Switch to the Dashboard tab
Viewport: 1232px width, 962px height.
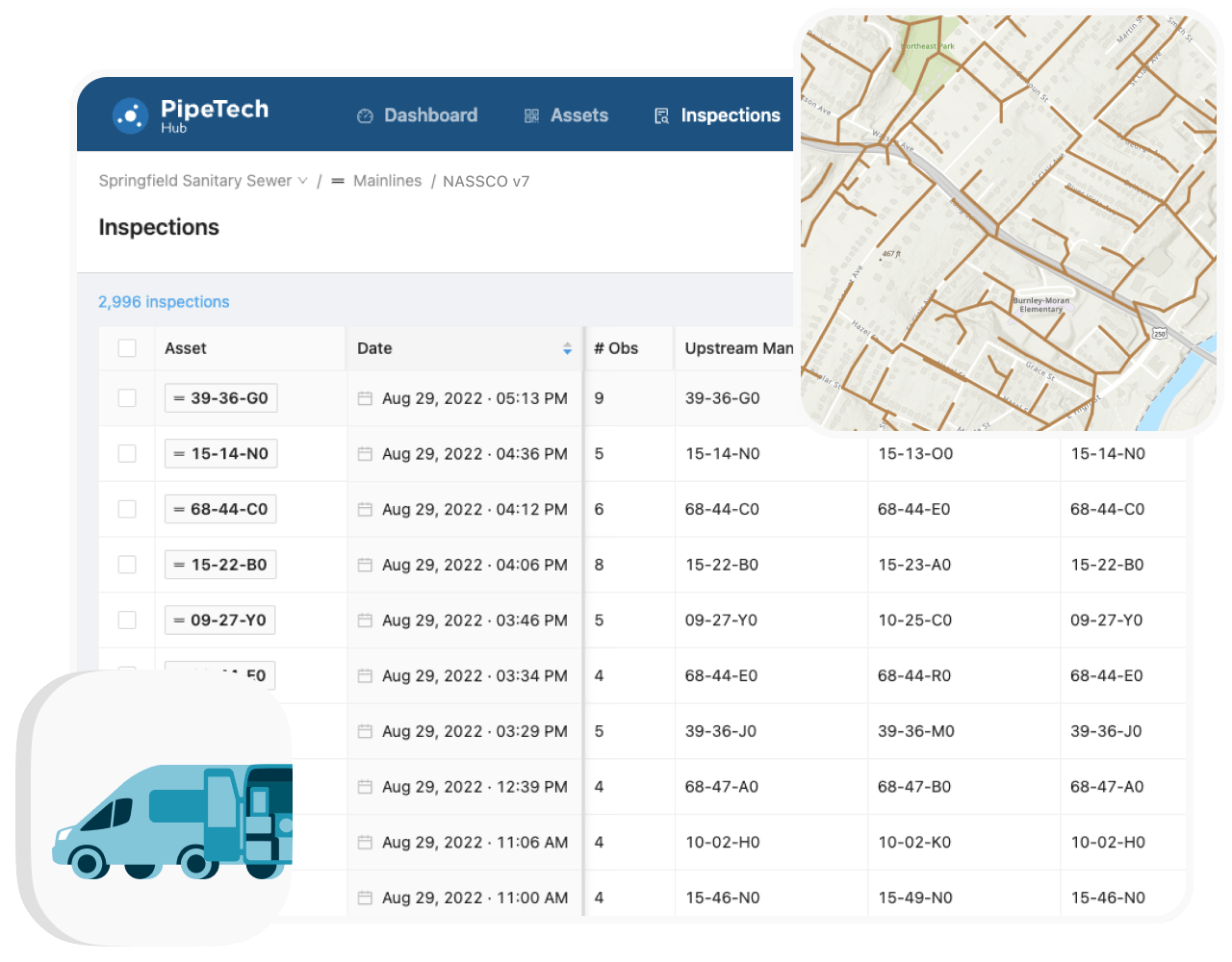[430, 115]
